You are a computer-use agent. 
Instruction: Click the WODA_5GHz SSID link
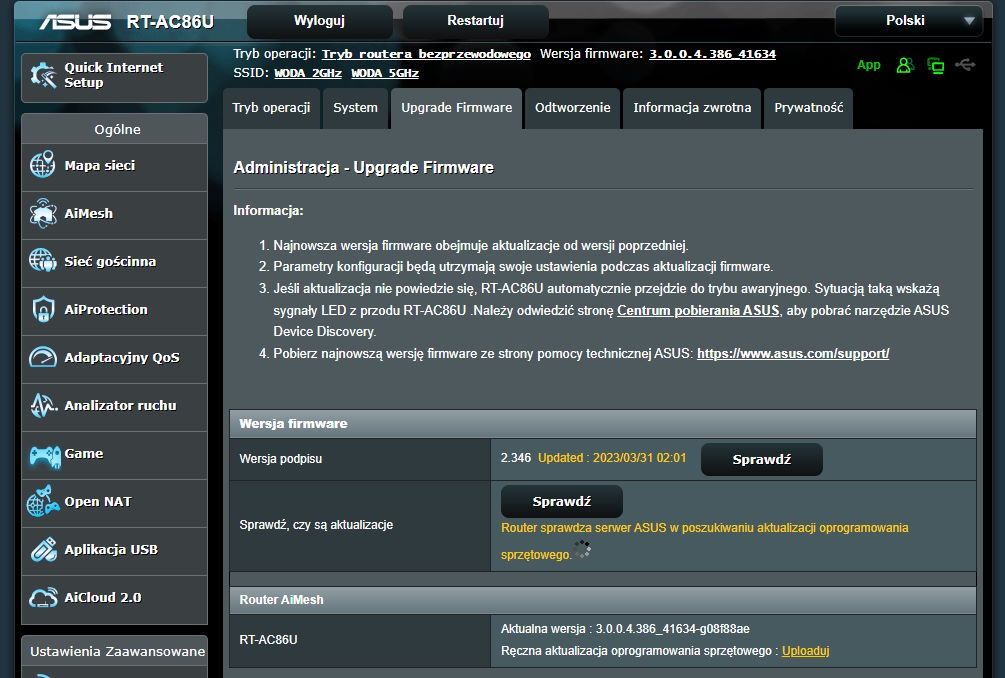385,73
